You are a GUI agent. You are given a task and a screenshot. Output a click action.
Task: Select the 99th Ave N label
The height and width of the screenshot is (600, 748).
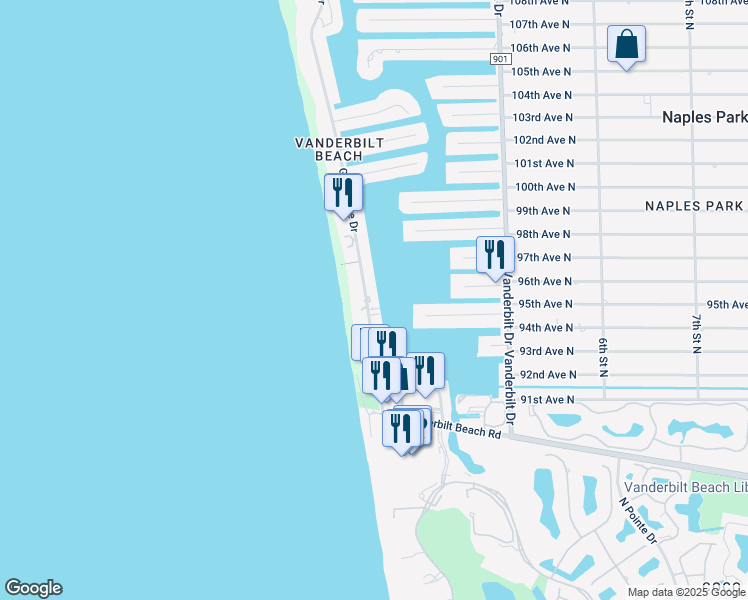pyautogui.click(x=543, y=211)
